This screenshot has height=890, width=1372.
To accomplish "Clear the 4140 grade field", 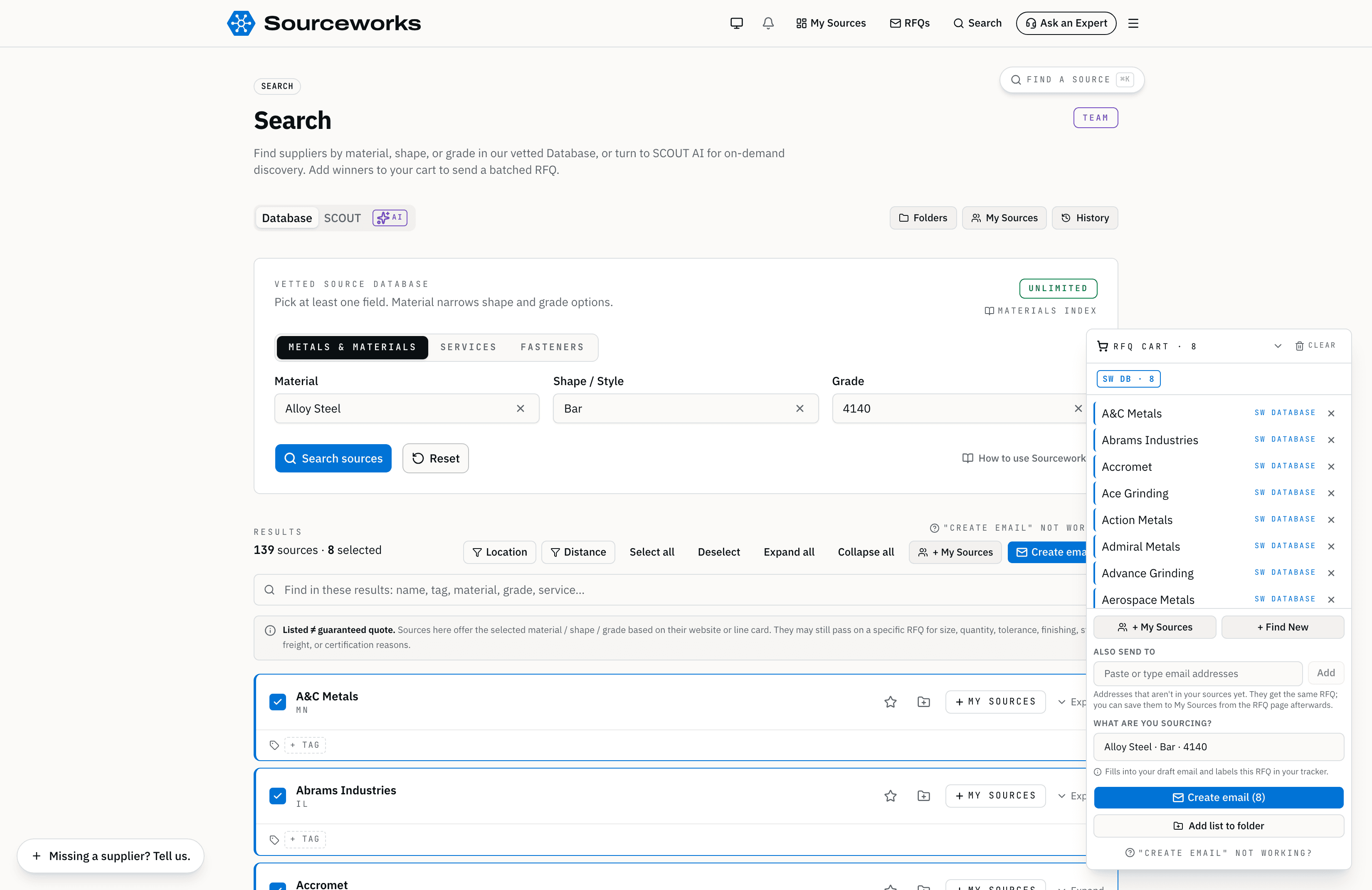I will click(x=1077, y=408).
